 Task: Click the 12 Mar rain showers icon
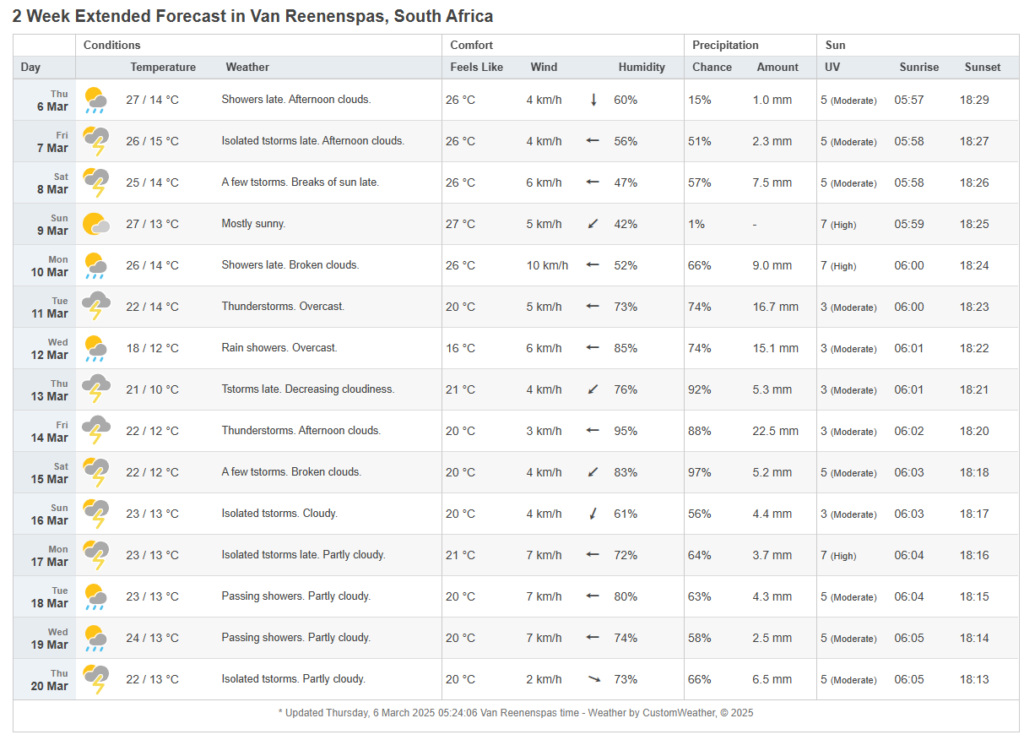[96, 348]
